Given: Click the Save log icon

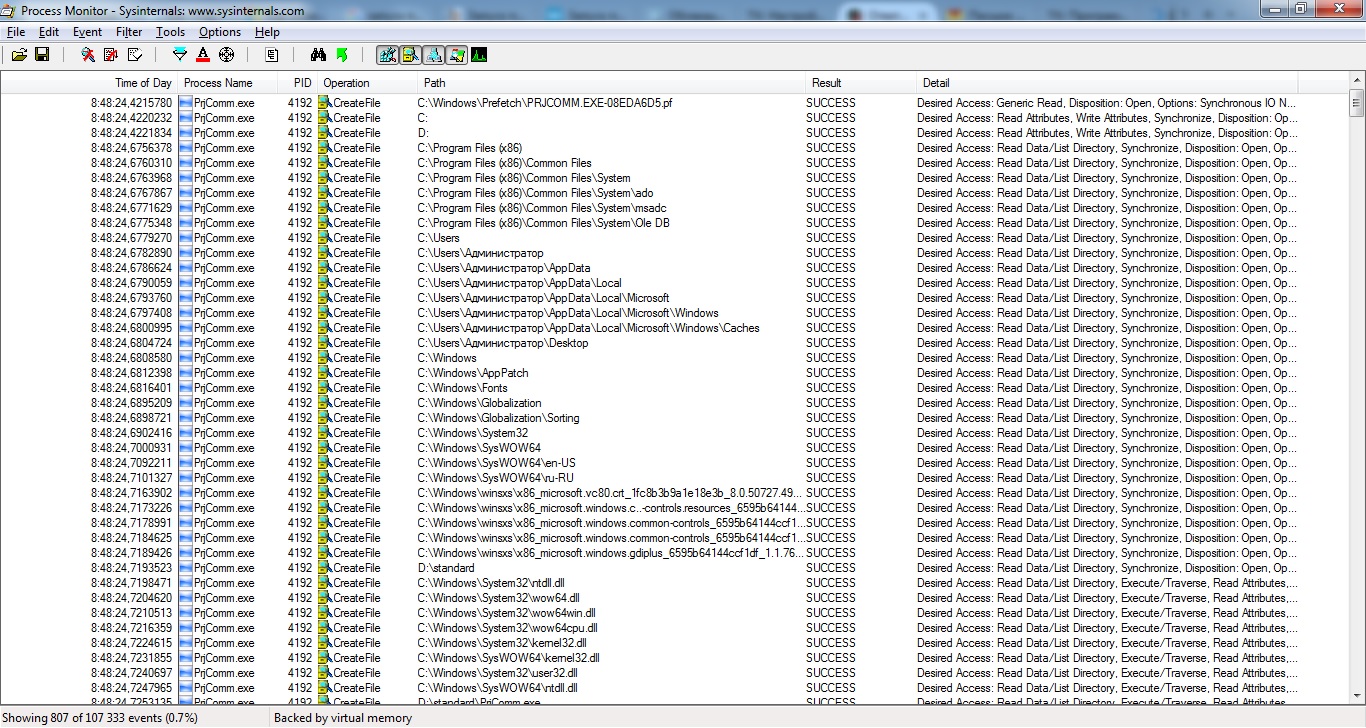Looking at the screenshot, I should (x=42, y=55).
